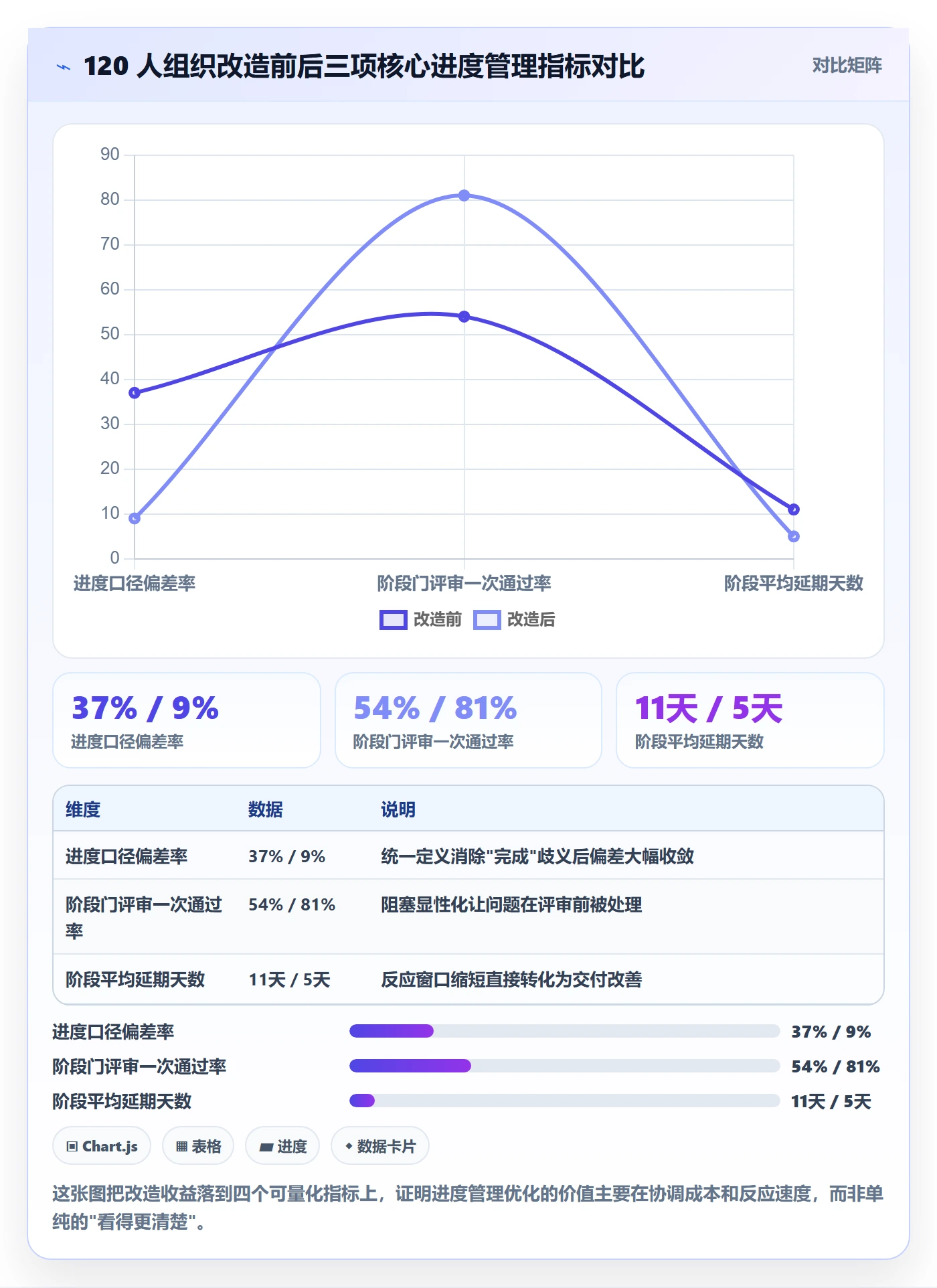Click the 改造前 point at 37 on 进度口径偏差率
The width and height of the screenshot is (937, 1288).
135,393
